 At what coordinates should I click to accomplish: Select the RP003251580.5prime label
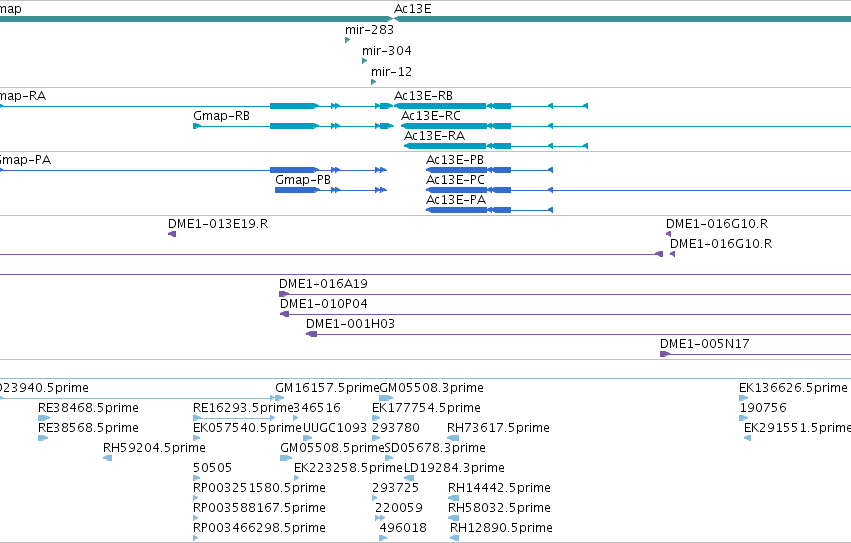coord(259,488)
